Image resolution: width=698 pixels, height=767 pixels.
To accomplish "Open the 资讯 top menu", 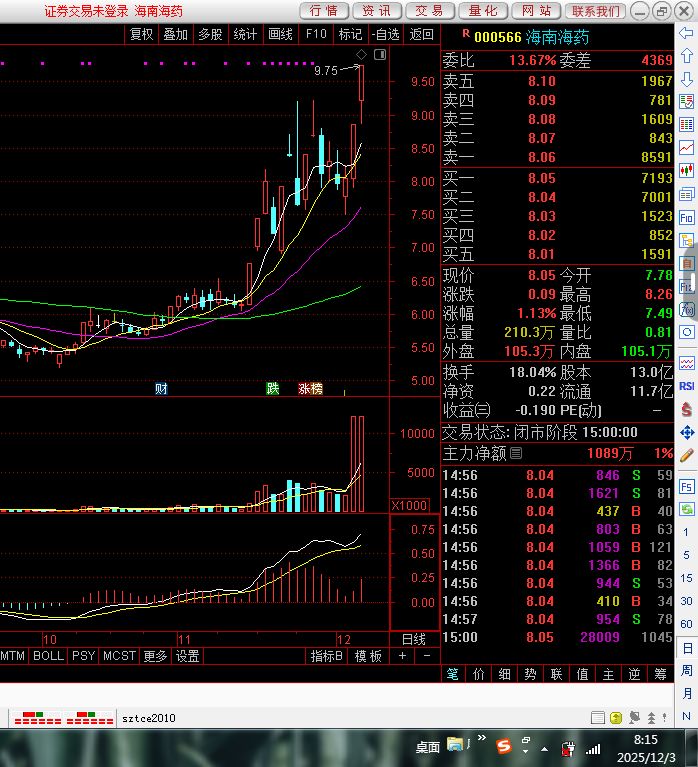I will 377,11.
